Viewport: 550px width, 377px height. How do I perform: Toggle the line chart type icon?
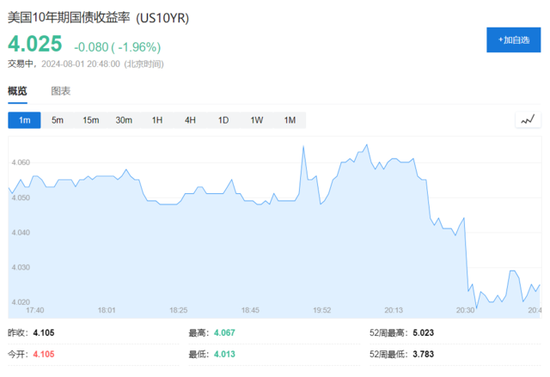coord(528,120)
